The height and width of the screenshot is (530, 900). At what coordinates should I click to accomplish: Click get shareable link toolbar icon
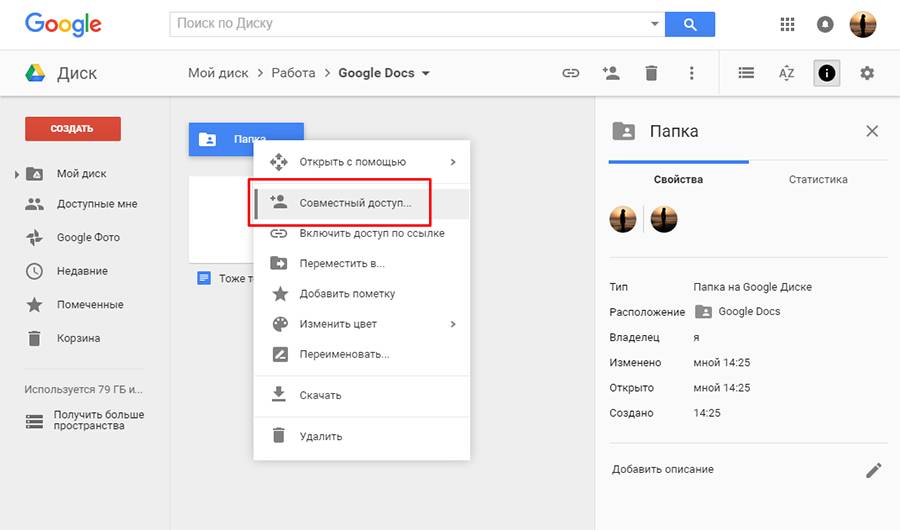point(571,73)
